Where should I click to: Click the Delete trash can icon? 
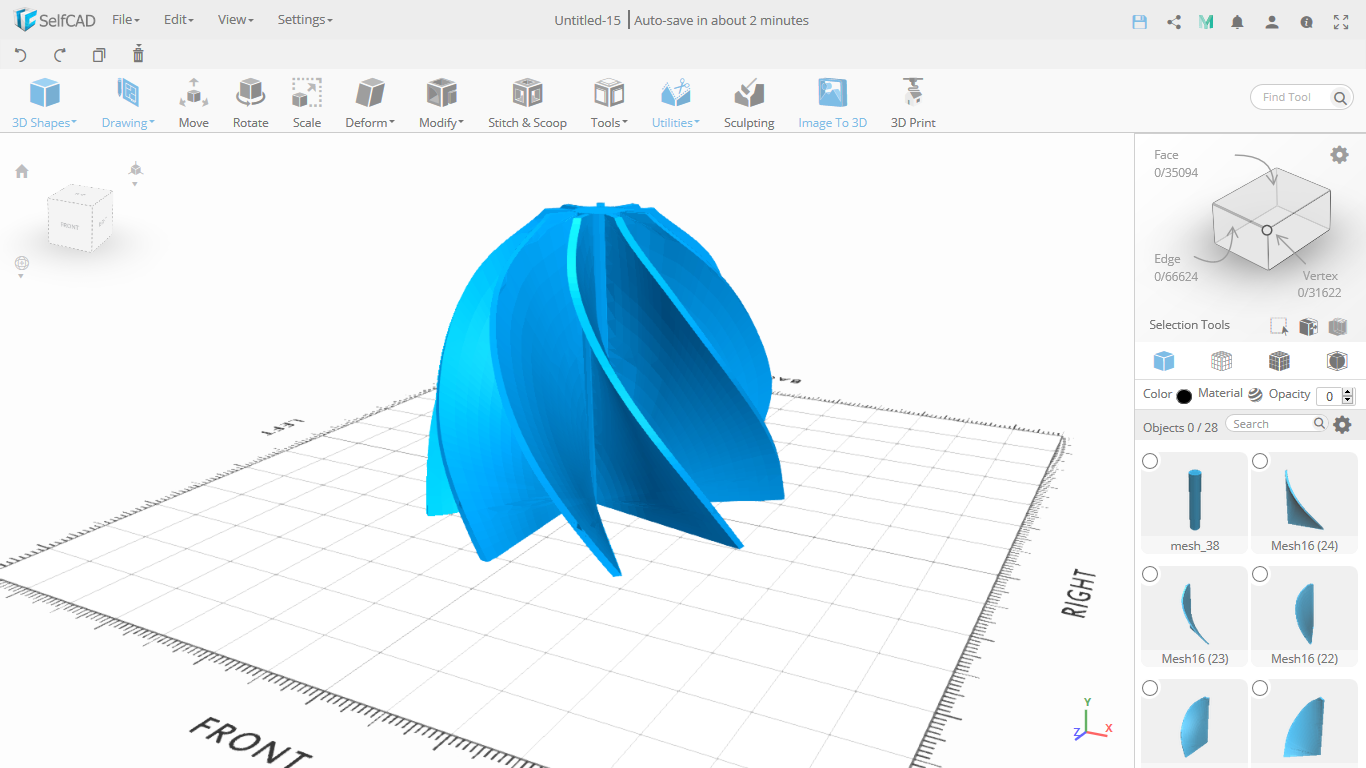[138, 54]
